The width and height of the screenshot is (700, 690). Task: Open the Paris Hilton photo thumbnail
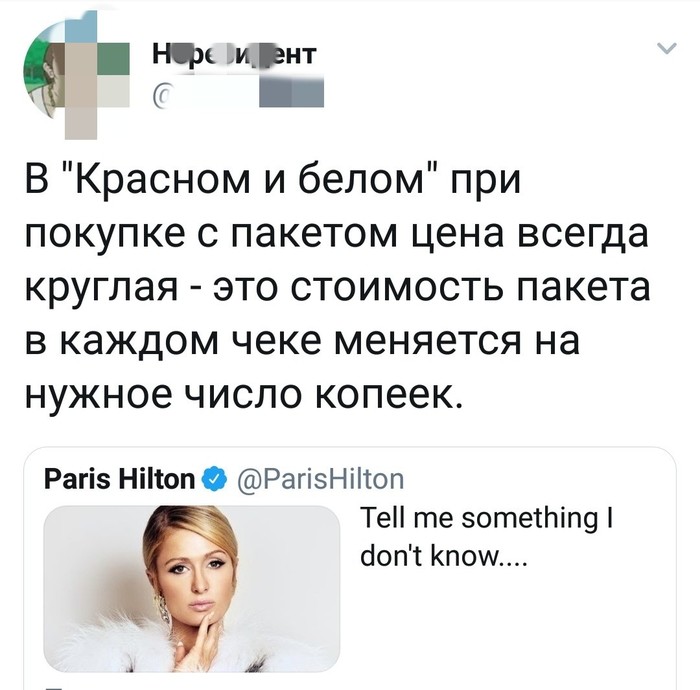191,587
